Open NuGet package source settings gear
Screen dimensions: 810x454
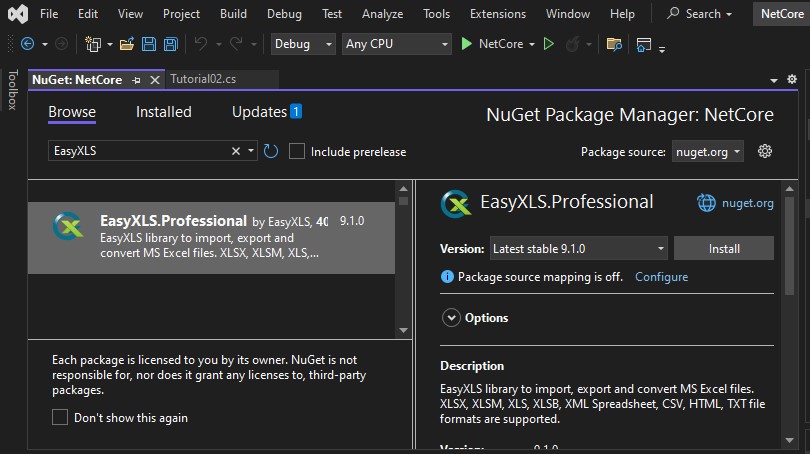(x=765, y=151)
